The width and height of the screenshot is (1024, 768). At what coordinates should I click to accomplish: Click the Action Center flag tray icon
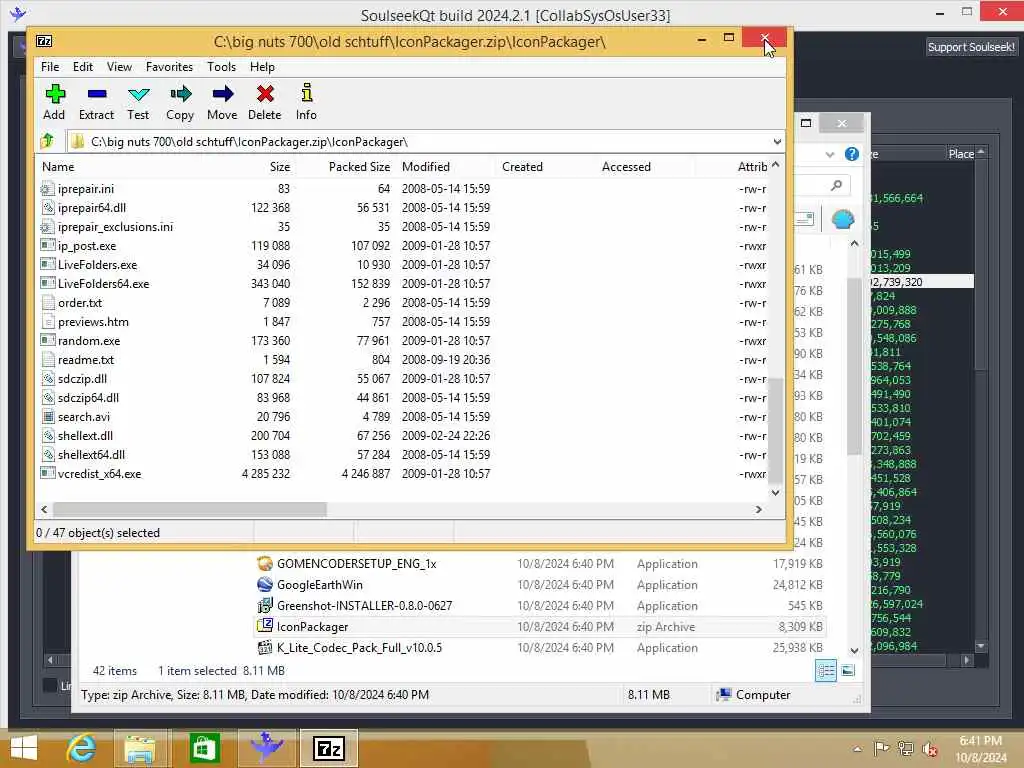point(881,749)
